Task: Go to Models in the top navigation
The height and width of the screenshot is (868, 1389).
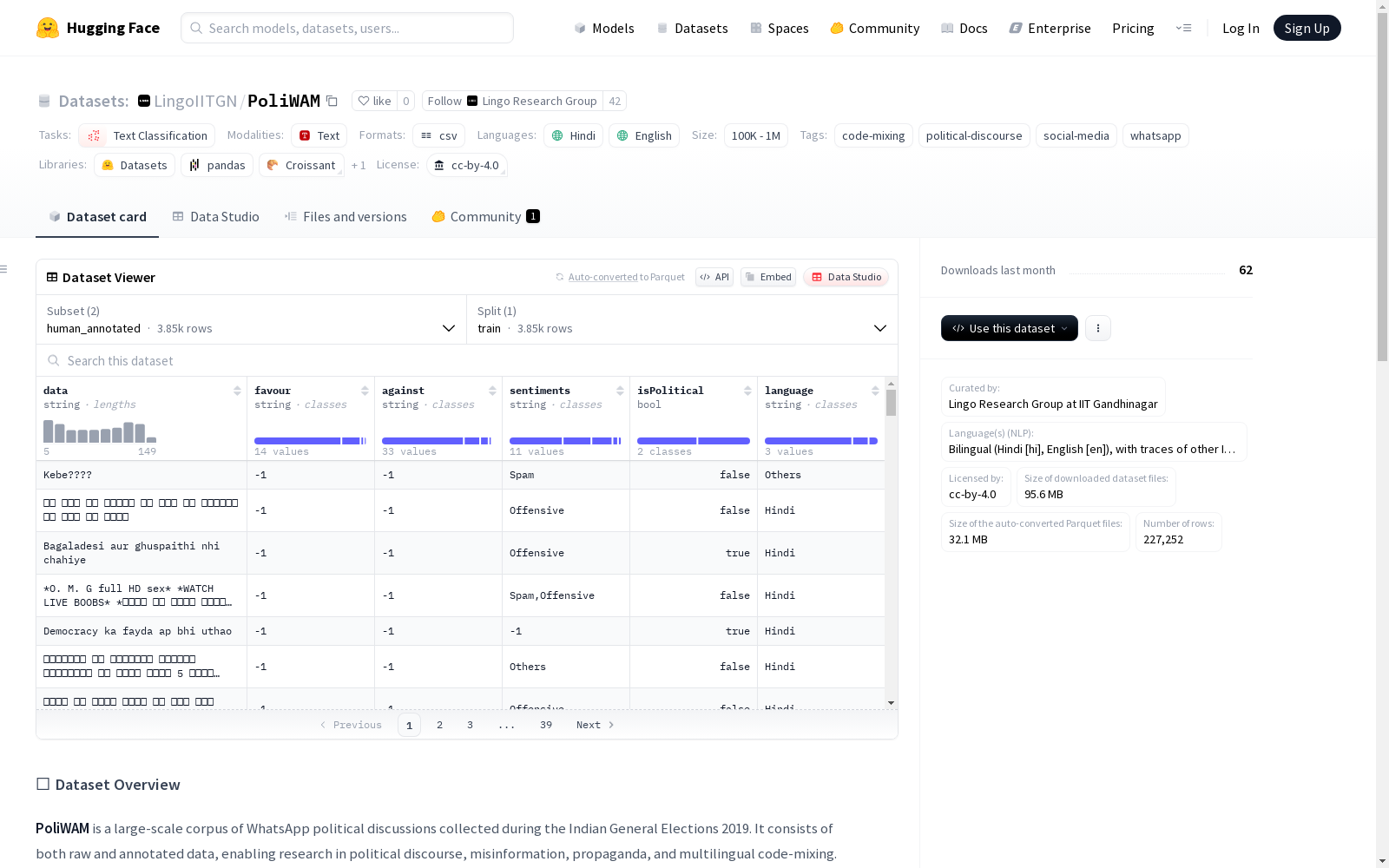Action: point(604,28)
